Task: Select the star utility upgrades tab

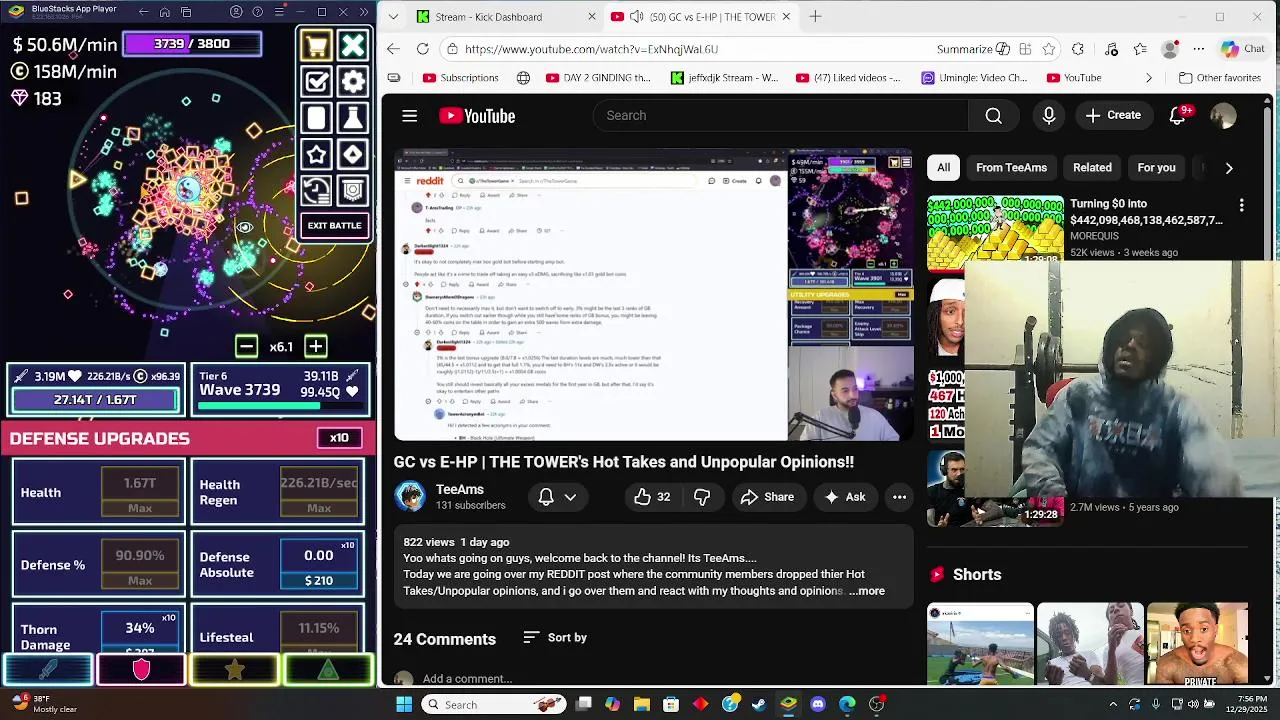Action: pyautogui.click(x=234, y=670)
